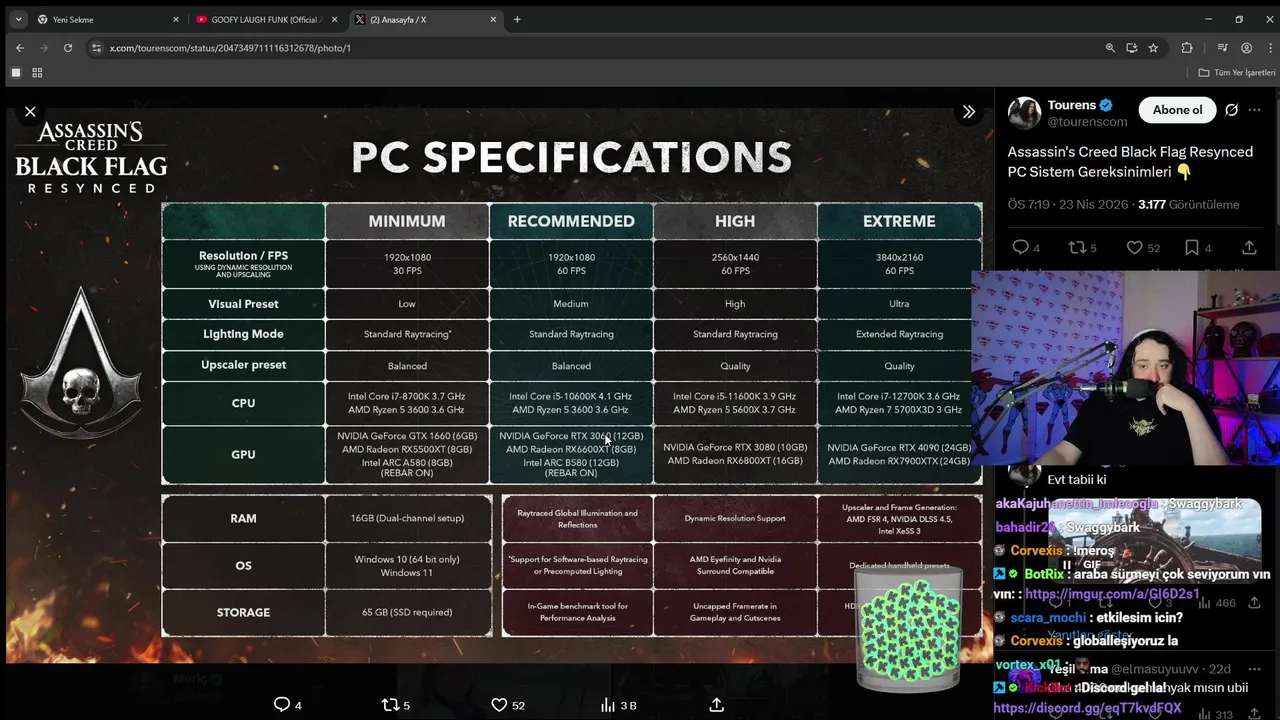Open Tourens profile avatar

1024,113
